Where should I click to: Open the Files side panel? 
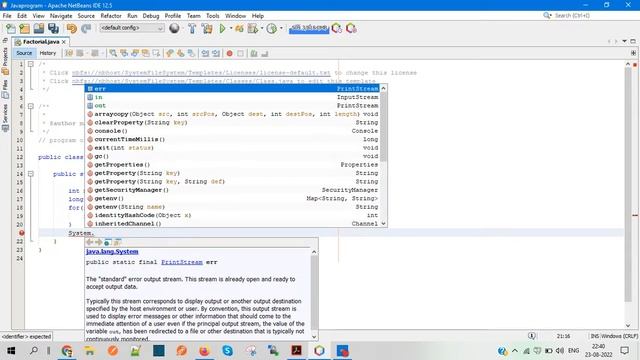(x=5, y=89)
